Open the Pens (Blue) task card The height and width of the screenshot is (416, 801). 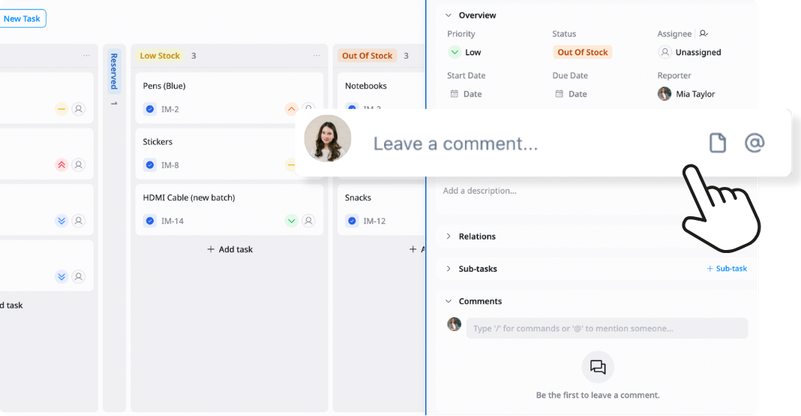[229, 98]
